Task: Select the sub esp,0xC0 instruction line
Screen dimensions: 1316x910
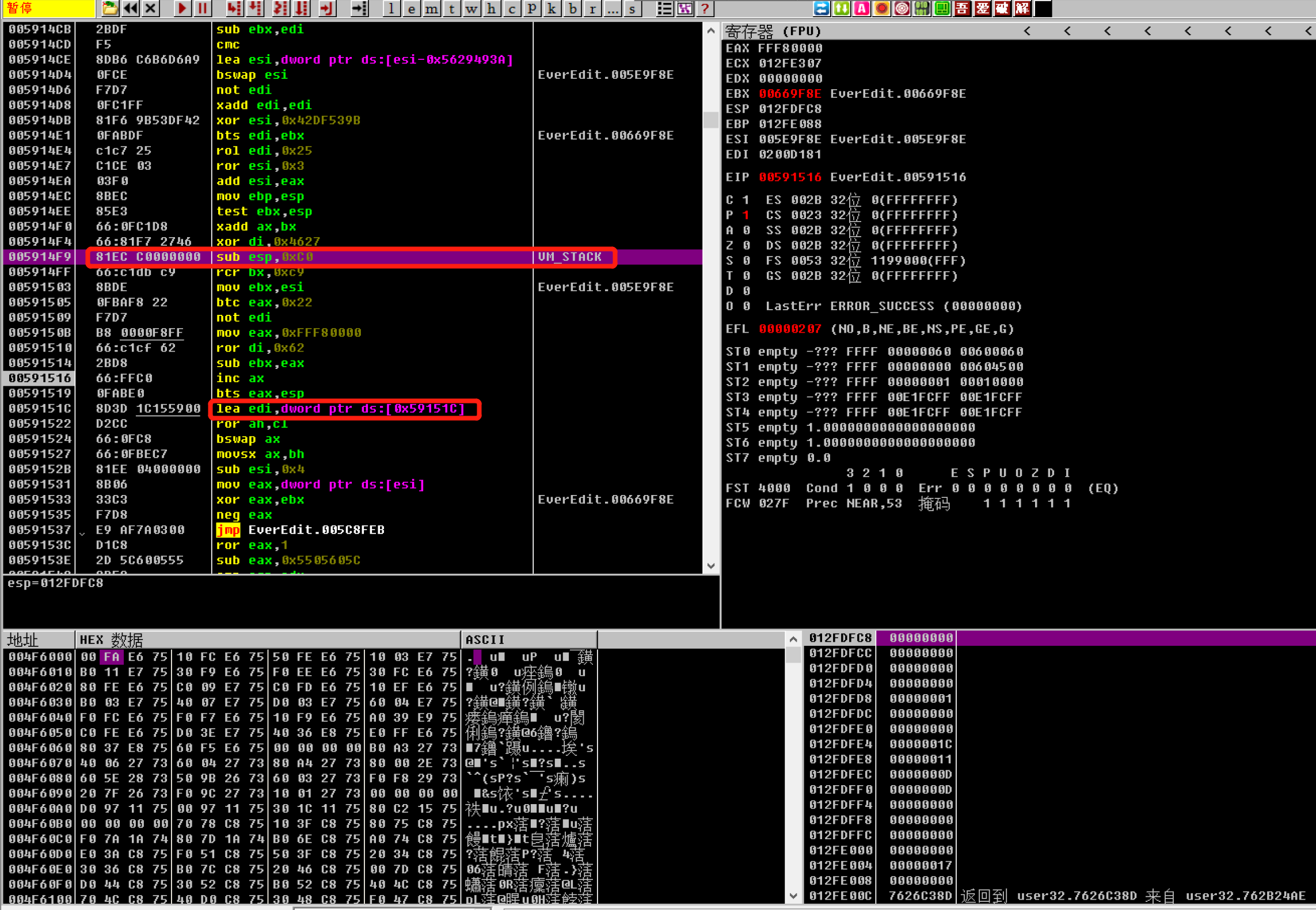Action: click(352, 257)
